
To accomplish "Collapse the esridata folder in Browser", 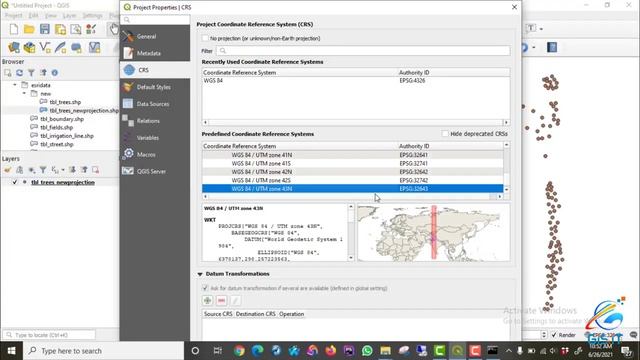I will 15,85.
